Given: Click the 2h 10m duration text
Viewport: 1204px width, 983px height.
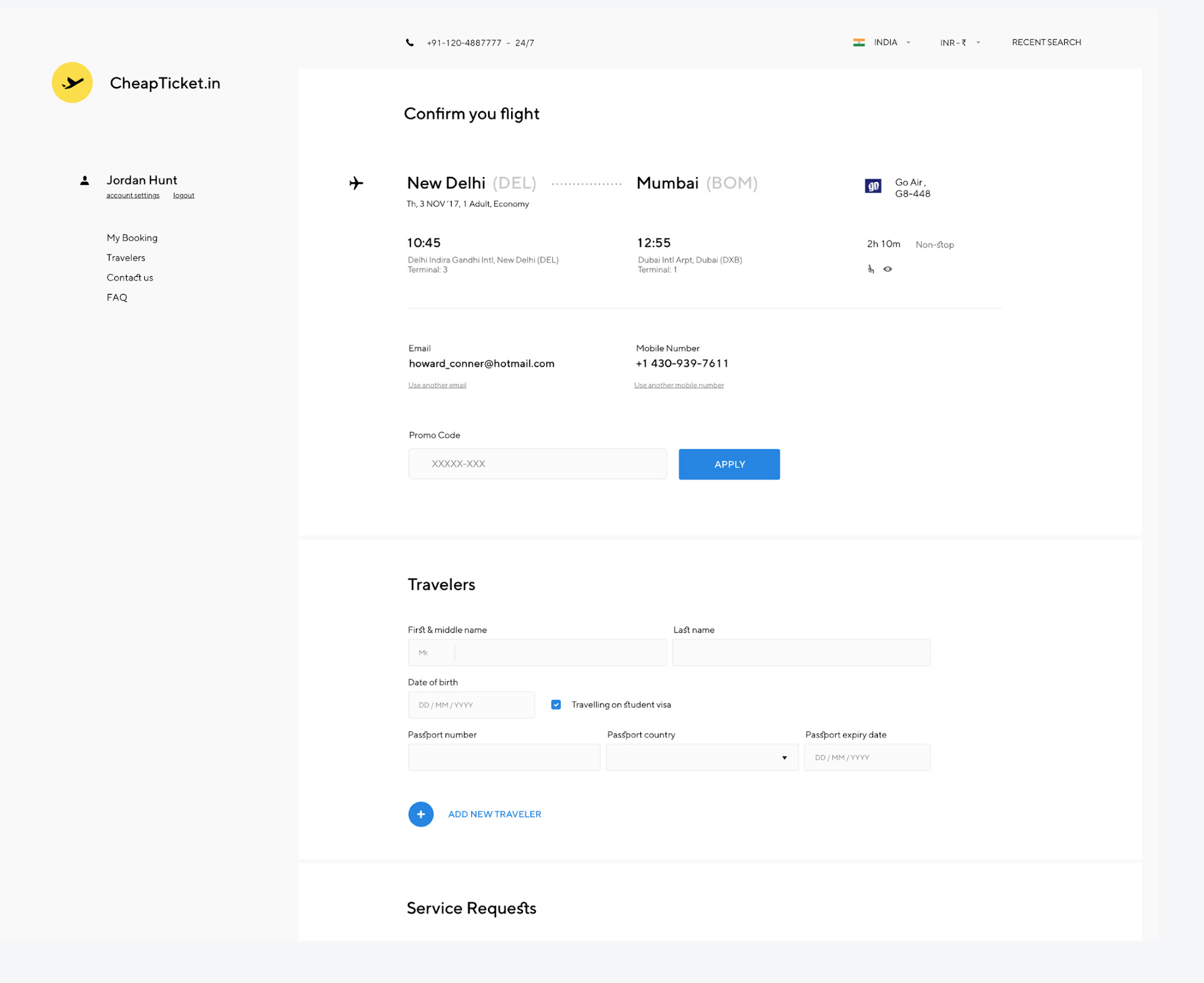Looking at the screenshot, I should pos(883,244).
